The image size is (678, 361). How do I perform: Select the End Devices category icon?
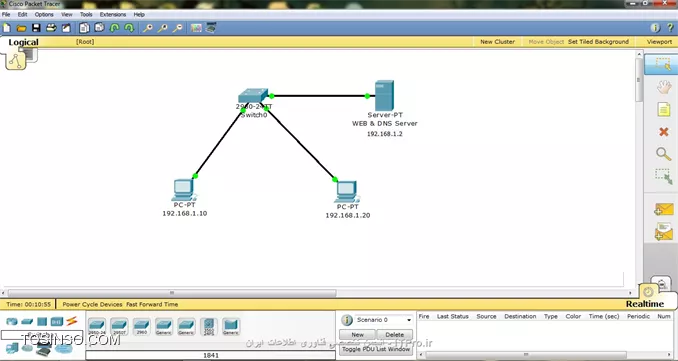(12, 348)
